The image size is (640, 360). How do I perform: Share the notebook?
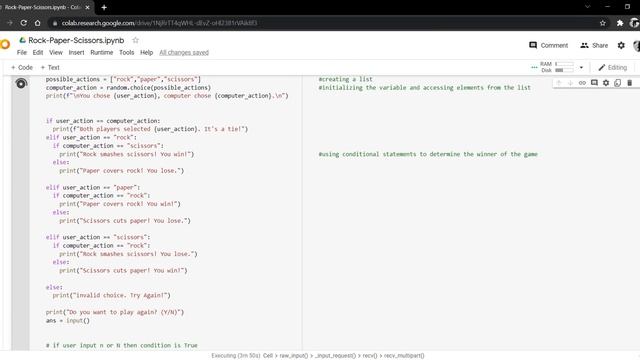click(594, 45)
